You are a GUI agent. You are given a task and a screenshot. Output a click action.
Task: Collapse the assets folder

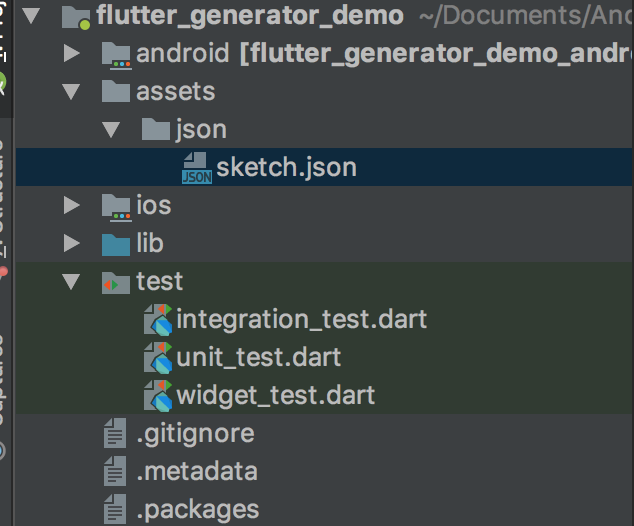71,92
